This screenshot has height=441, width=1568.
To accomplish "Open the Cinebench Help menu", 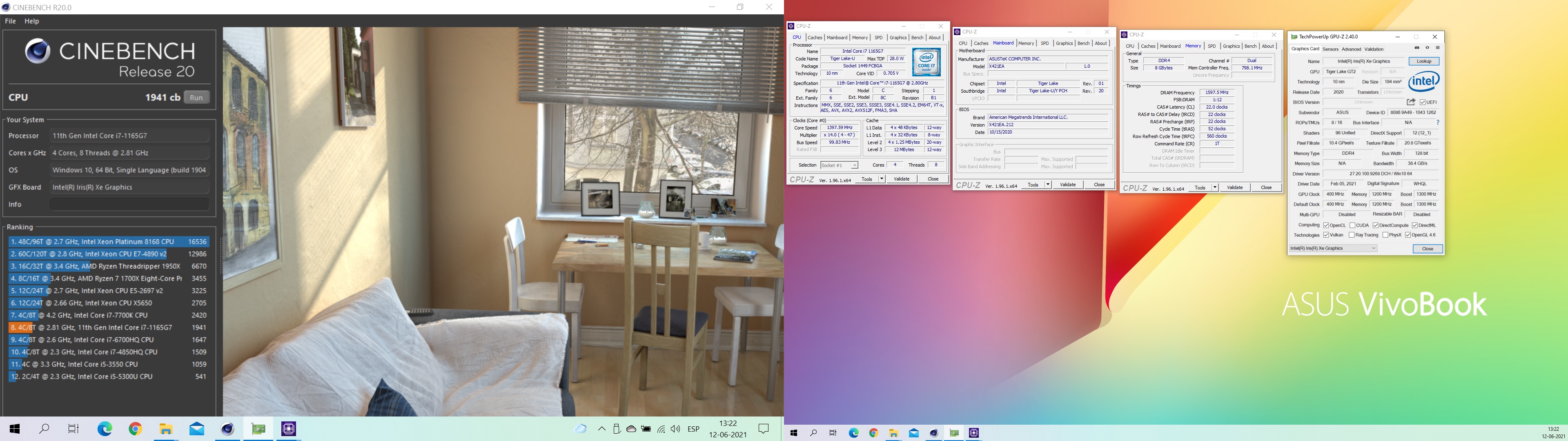I will (32, 21).
